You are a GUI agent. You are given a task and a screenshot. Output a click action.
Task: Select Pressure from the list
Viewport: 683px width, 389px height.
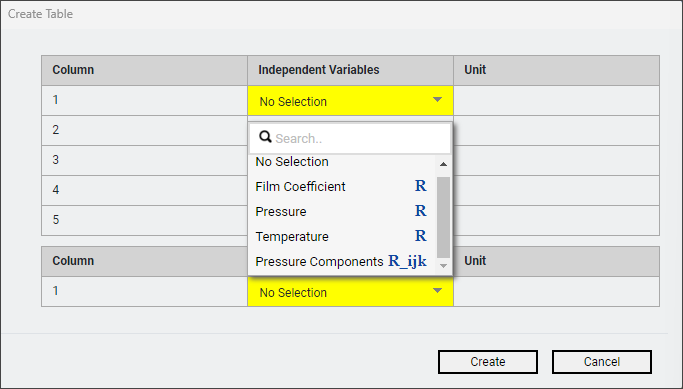pos(342,211)
